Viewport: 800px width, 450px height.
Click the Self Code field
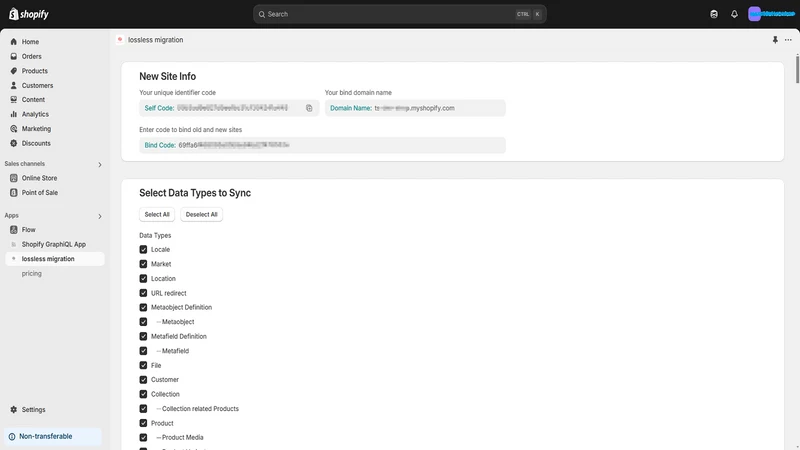[229, 108]
